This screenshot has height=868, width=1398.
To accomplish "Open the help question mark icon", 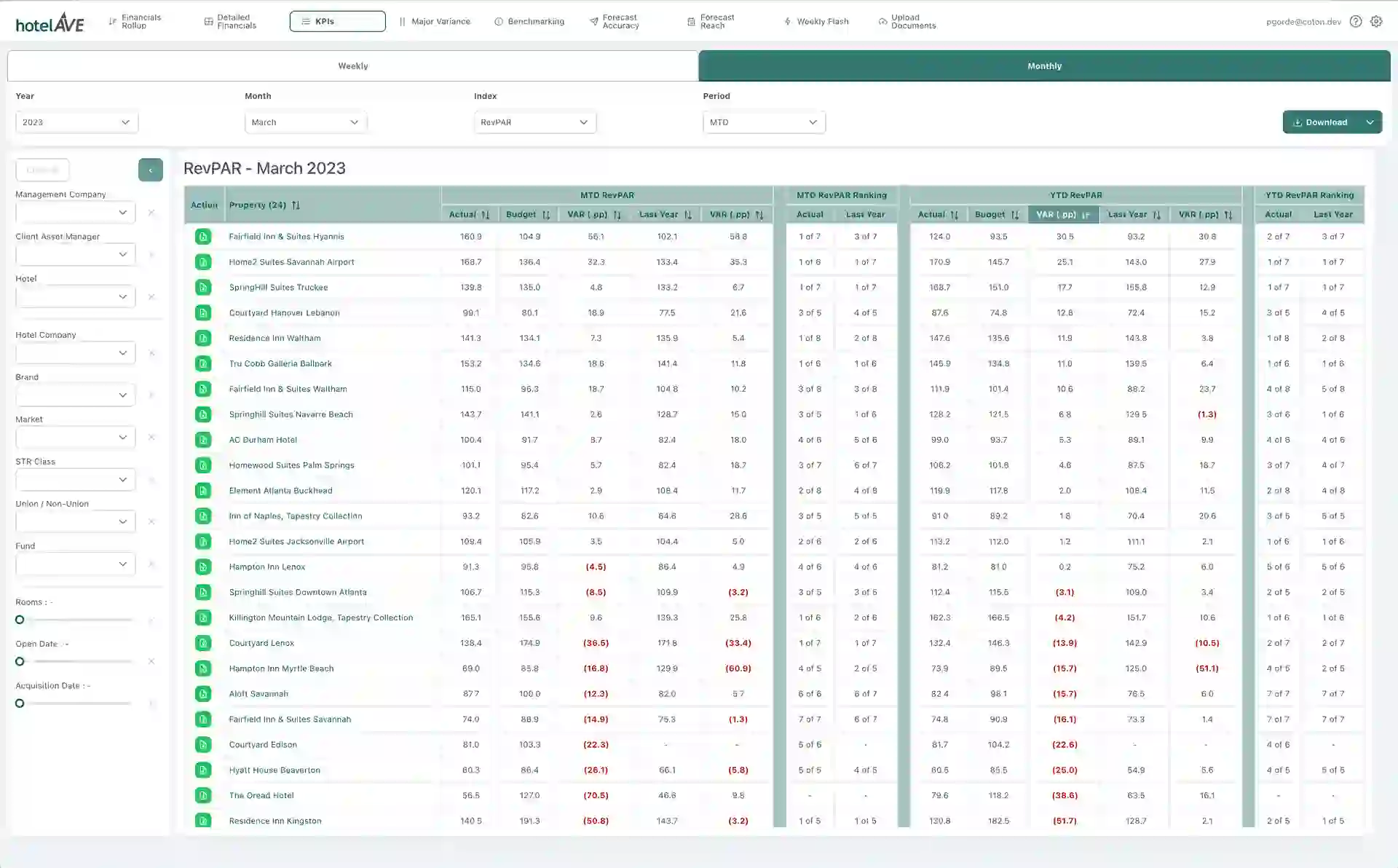I will click(x=1355, y=22).
